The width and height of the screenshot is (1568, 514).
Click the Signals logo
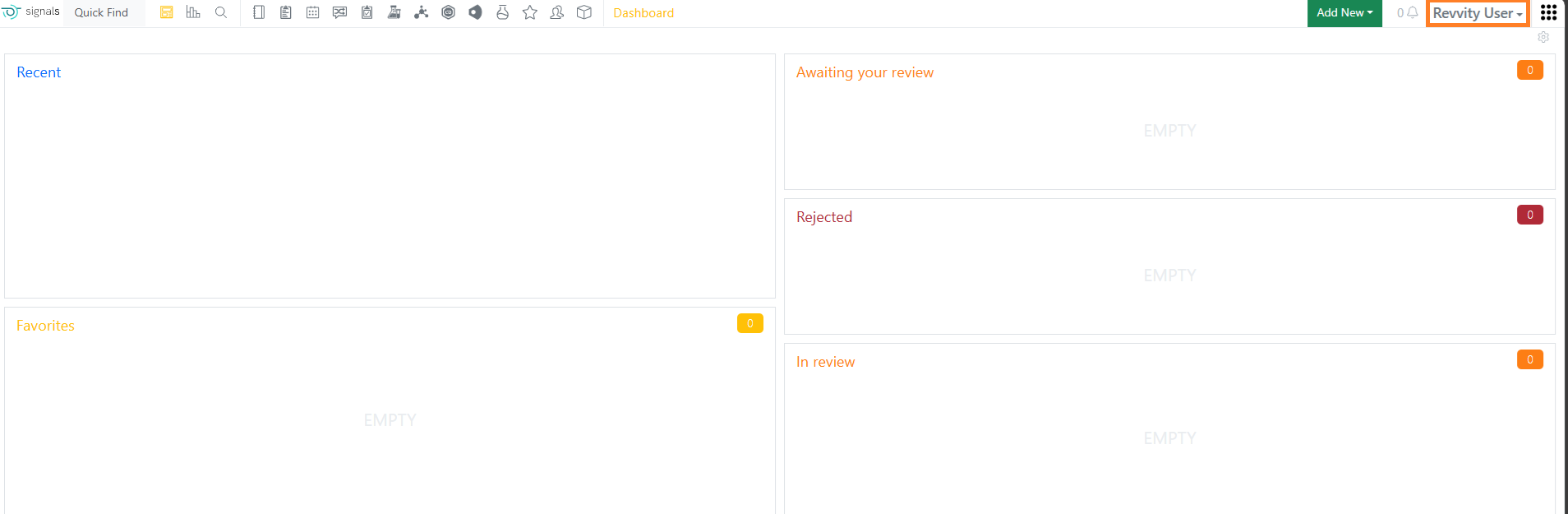[31, 12]
